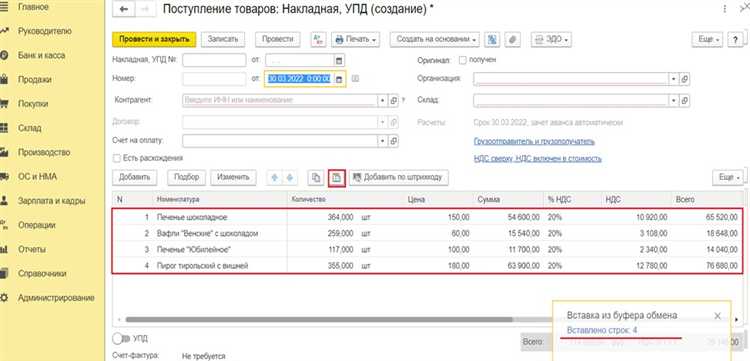This screenshot has height=361, width=750.
Task: Expand the Счет на оплату dropdown arrow
Action: coord(383,141)
